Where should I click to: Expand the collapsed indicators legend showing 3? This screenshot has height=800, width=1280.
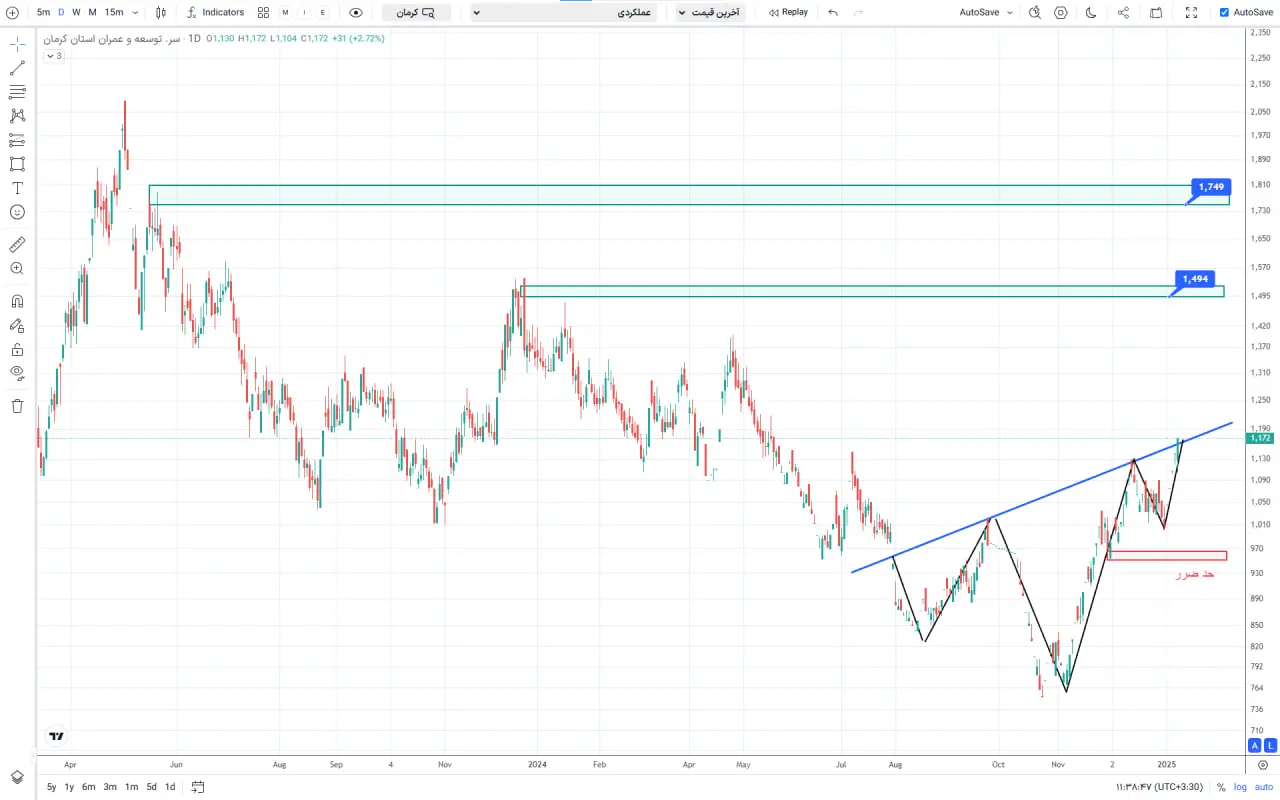click(x=53, y=56)
